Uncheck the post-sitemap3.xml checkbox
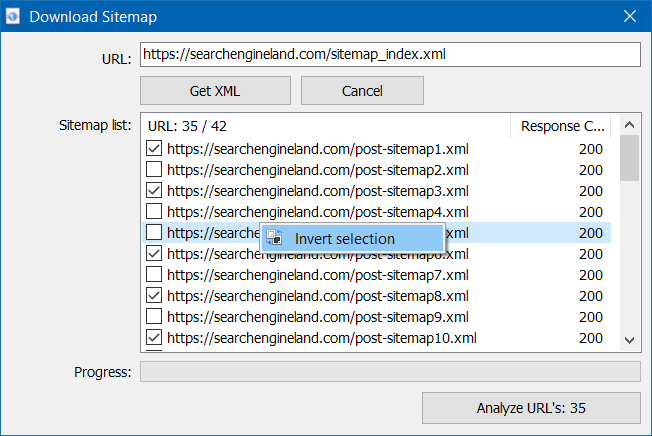652x436 pixels. [x=154, y=190]
